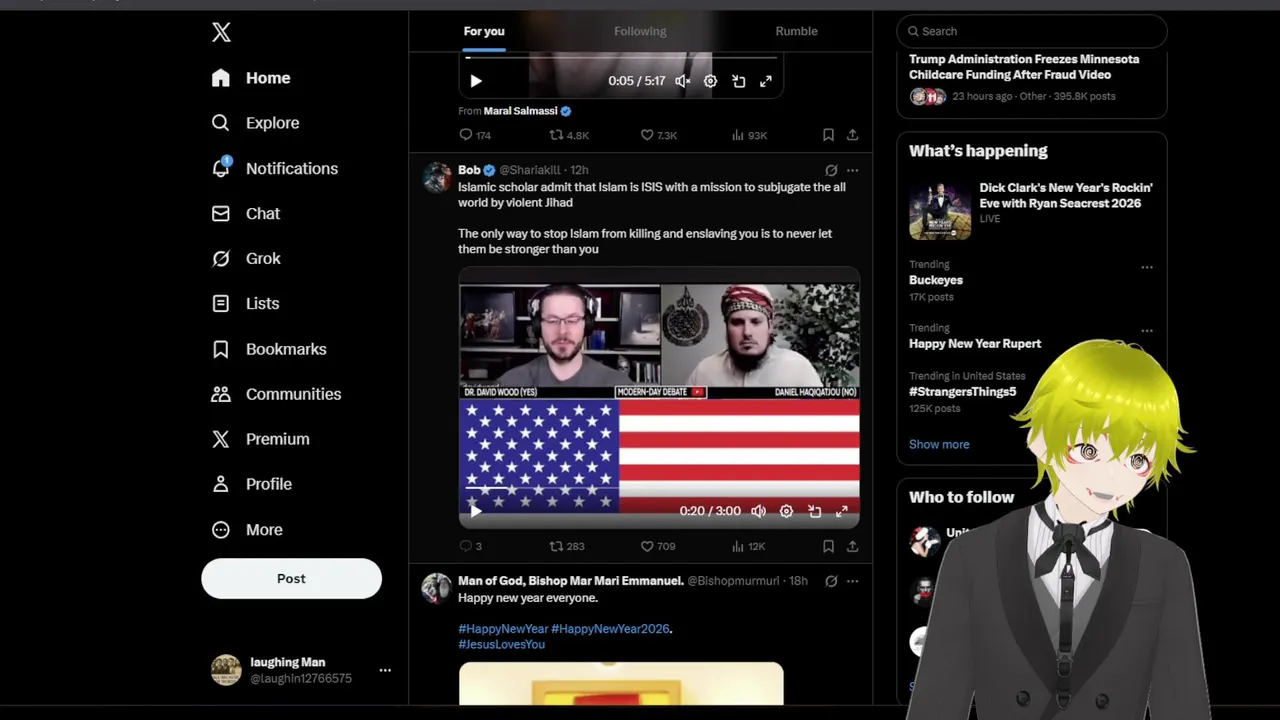The image size is (1280, 720).
Task: Open the Home page
Action: pos(251,78)
